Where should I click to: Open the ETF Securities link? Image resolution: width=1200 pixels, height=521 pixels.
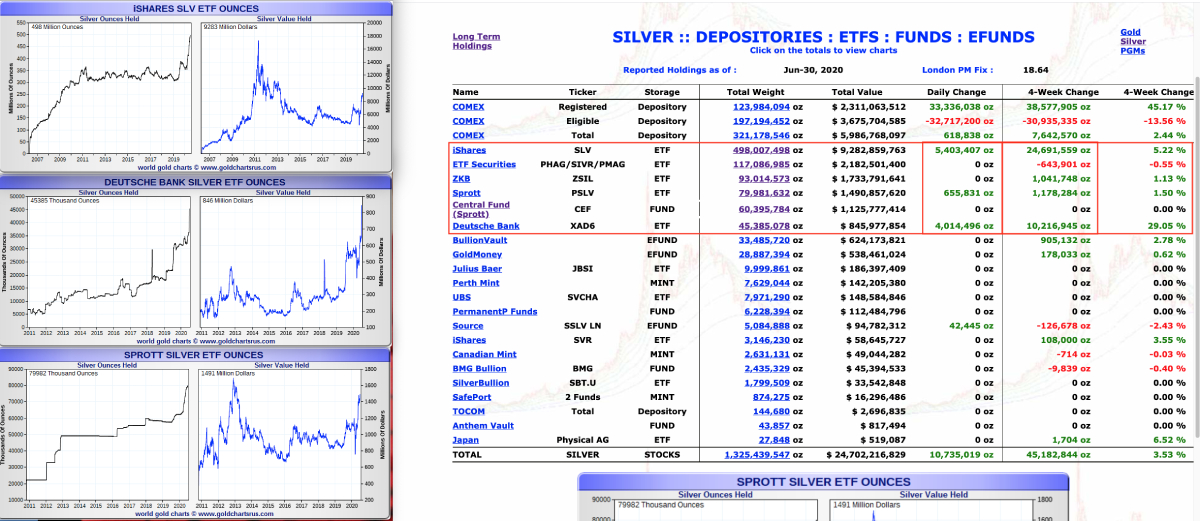click(484, 164)
